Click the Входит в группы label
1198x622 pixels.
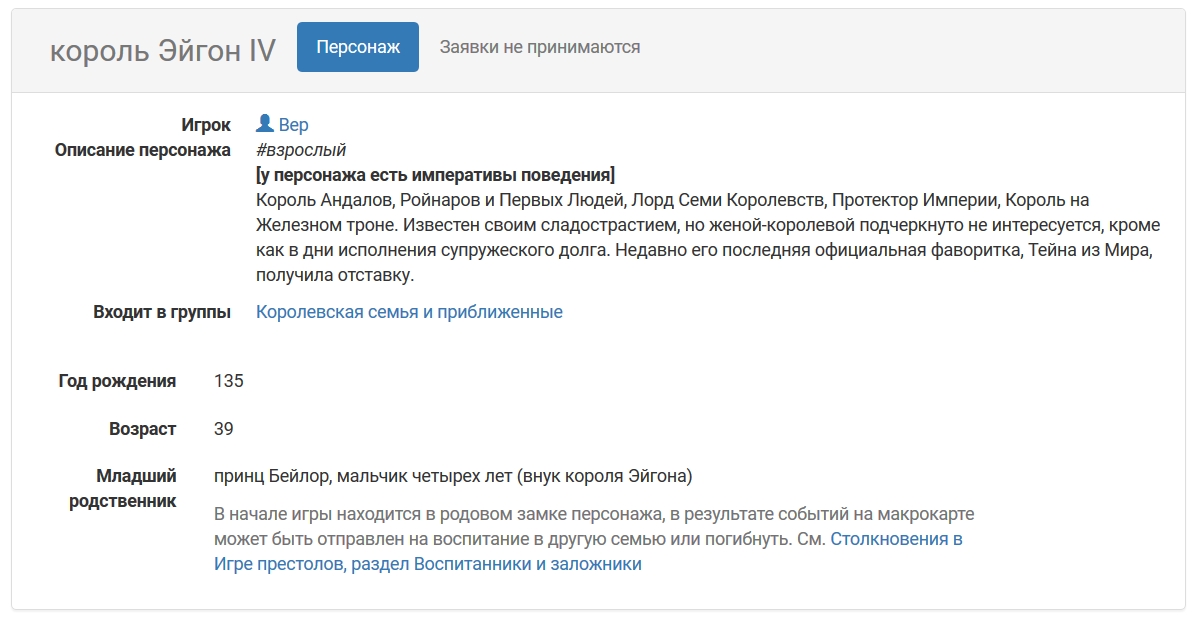162,312
